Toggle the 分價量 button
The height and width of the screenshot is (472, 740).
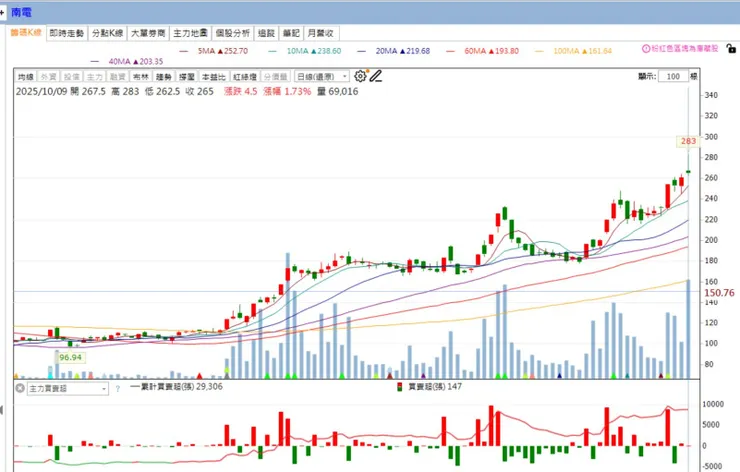pyautogui.click(x=276, y=76)
